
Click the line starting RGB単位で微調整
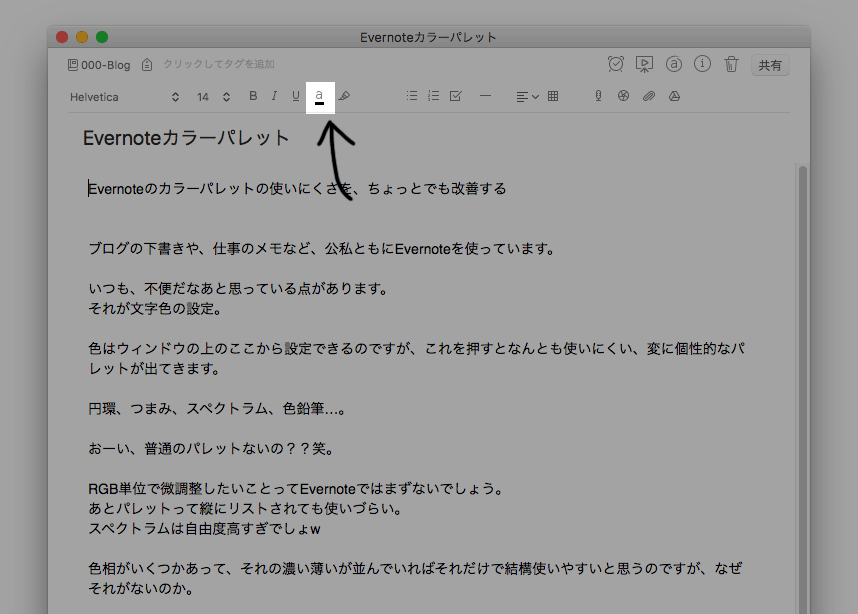pyautogui.click(x=296, y=489)
